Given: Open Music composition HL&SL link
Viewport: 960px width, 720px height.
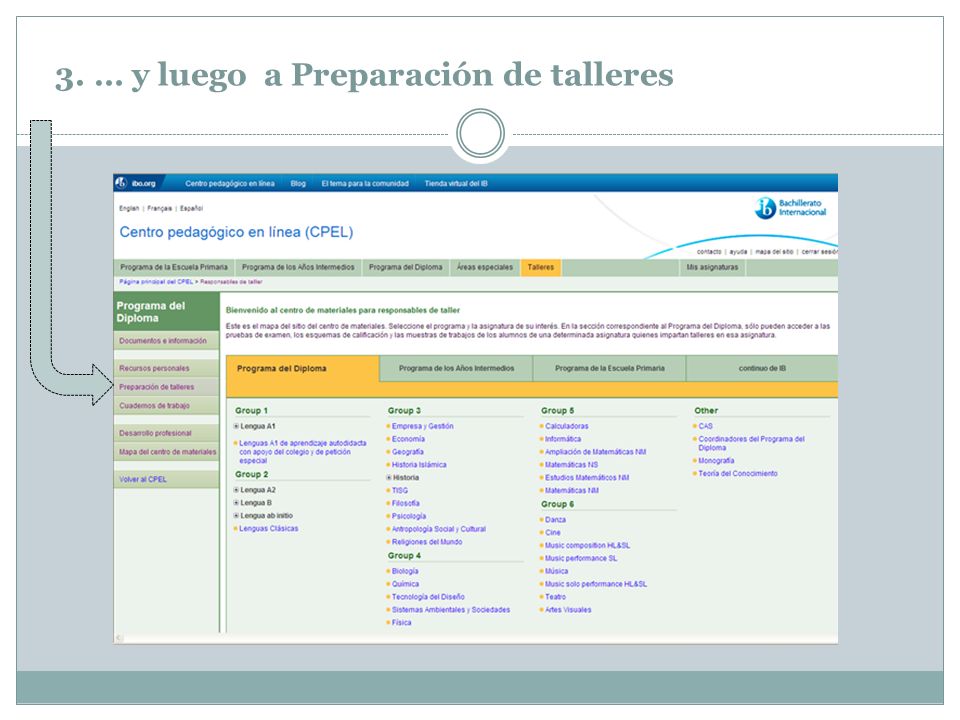Looking at the screenshot, I should 587,546.
